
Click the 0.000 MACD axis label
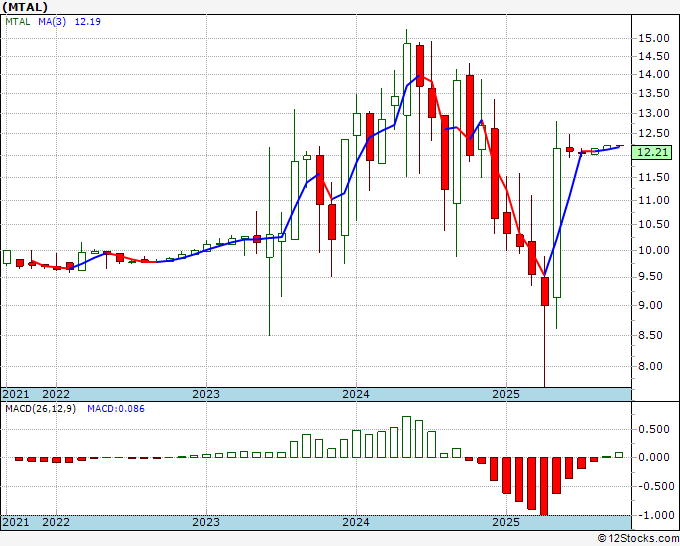(654, 457)
